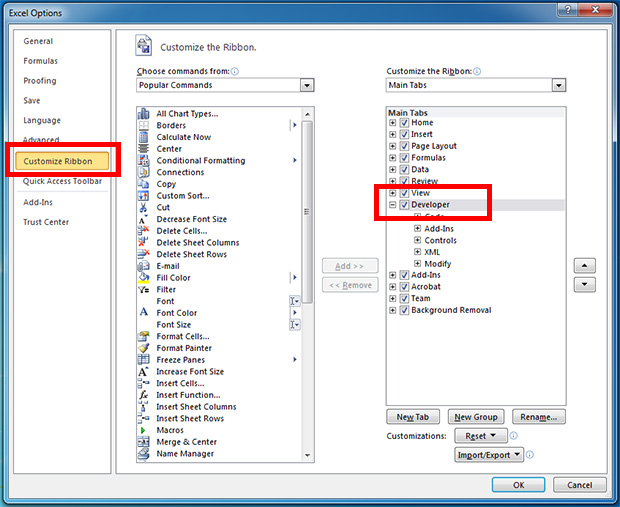Image resolution: width=620 pixels, height=507 pixels.
Task: Select the Format Cells icon
Action: point(144,336)
